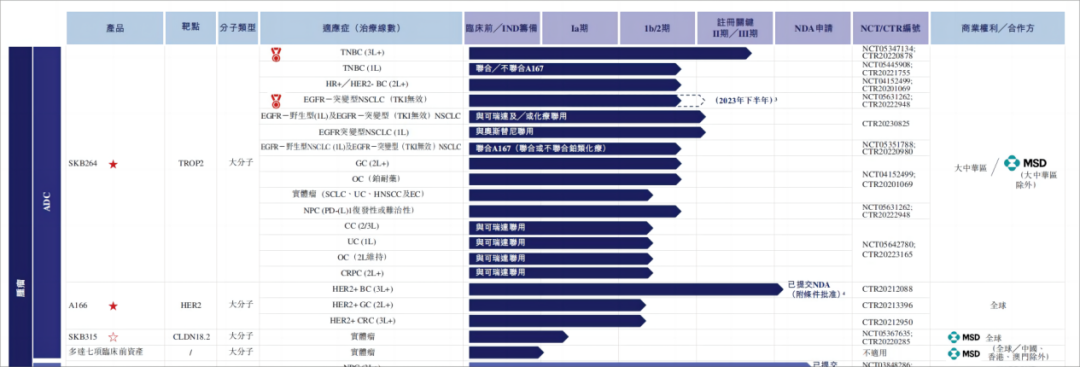Select the Ia期 stage header
Viewport: 1080px width, 367px height.
click(580, 29)
